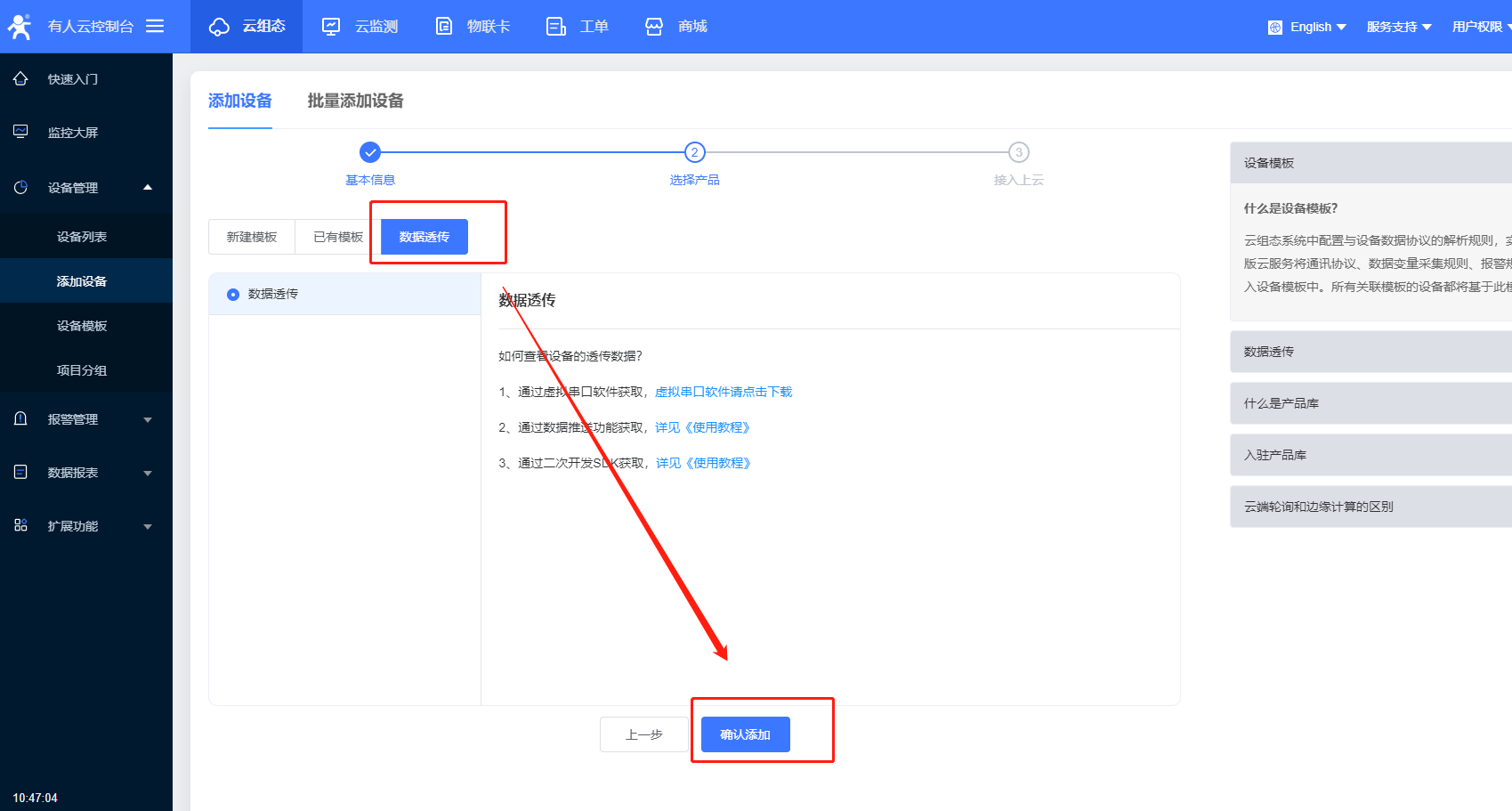Open the 云监测 monitor icon
1512x811 pixels.
coord(331,27)
